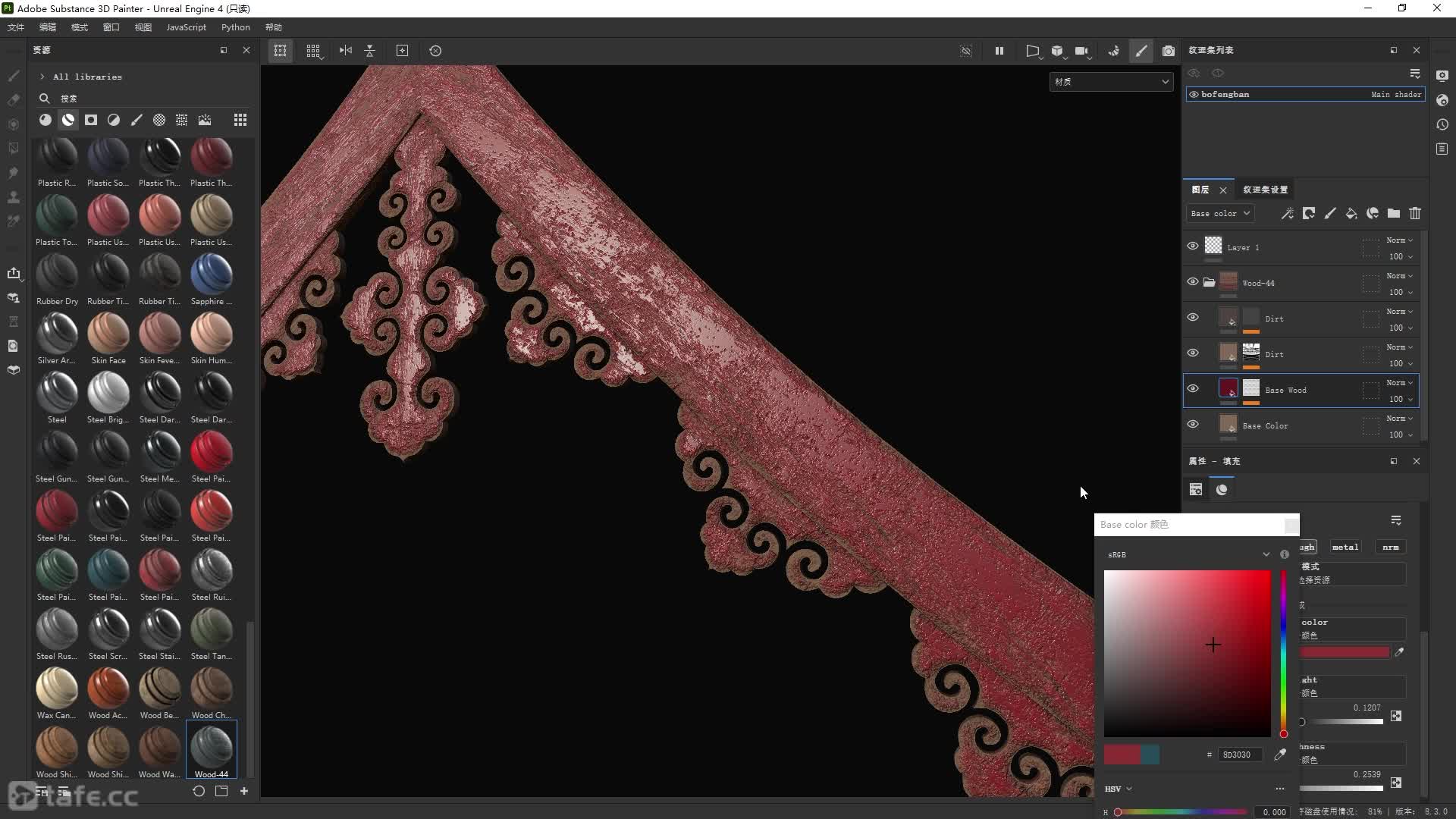Add a smart material to the layer stack
This screenshot has width=1456, height=819.
pos(1373,214)
